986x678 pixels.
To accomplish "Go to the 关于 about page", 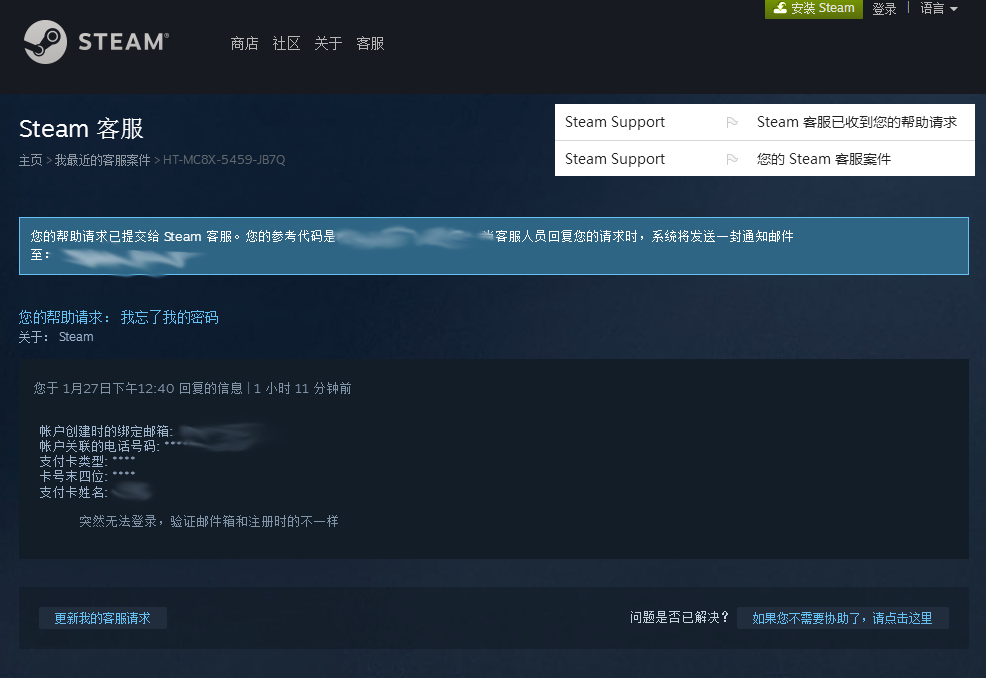I will tap(328, 43).
